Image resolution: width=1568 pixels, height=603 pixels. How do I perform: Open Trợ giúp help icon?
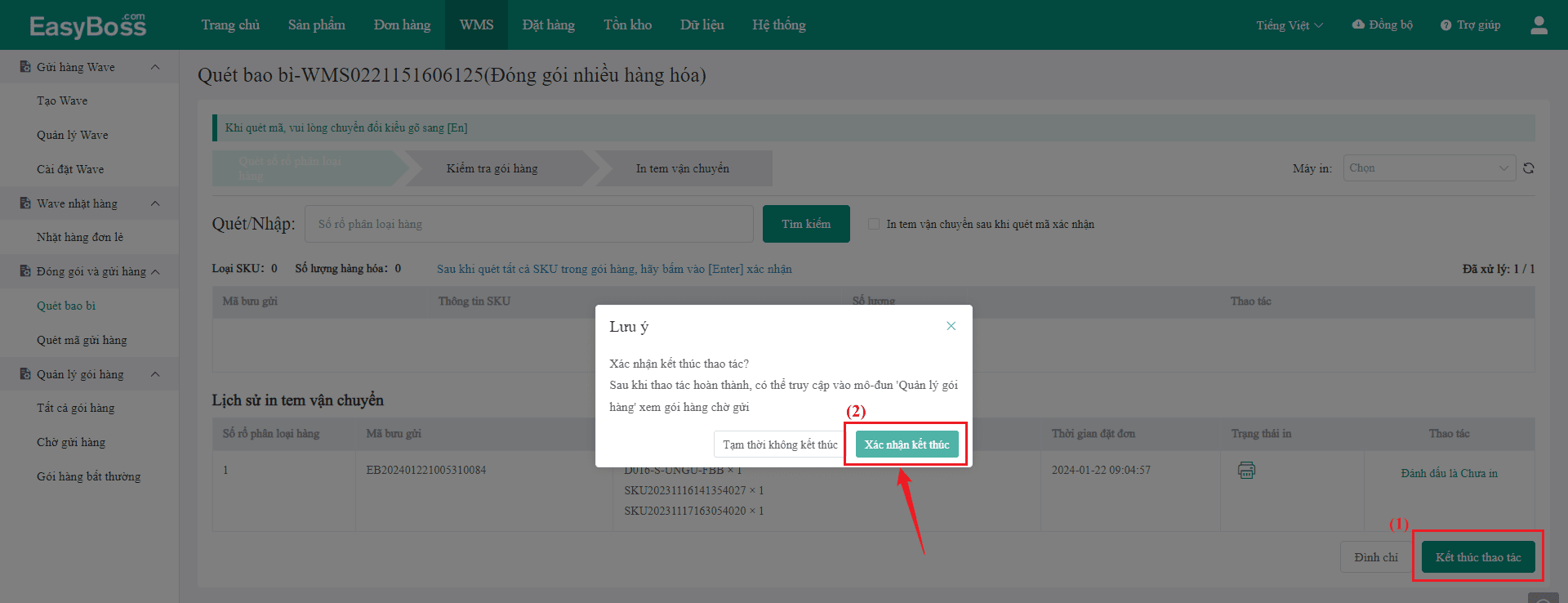click(1445, 25)
